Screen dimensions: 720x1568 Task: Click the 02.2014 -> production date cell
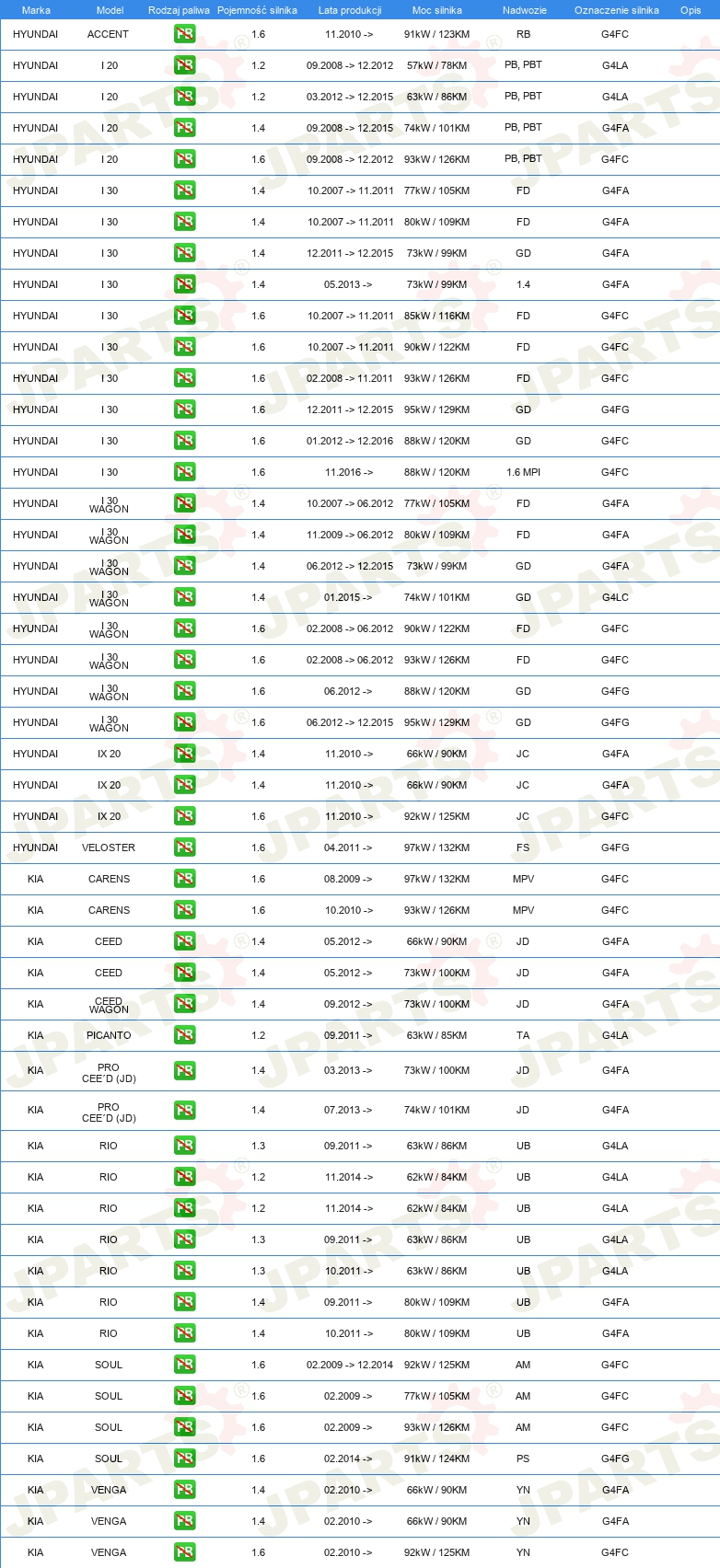[x=349, y=1458]
